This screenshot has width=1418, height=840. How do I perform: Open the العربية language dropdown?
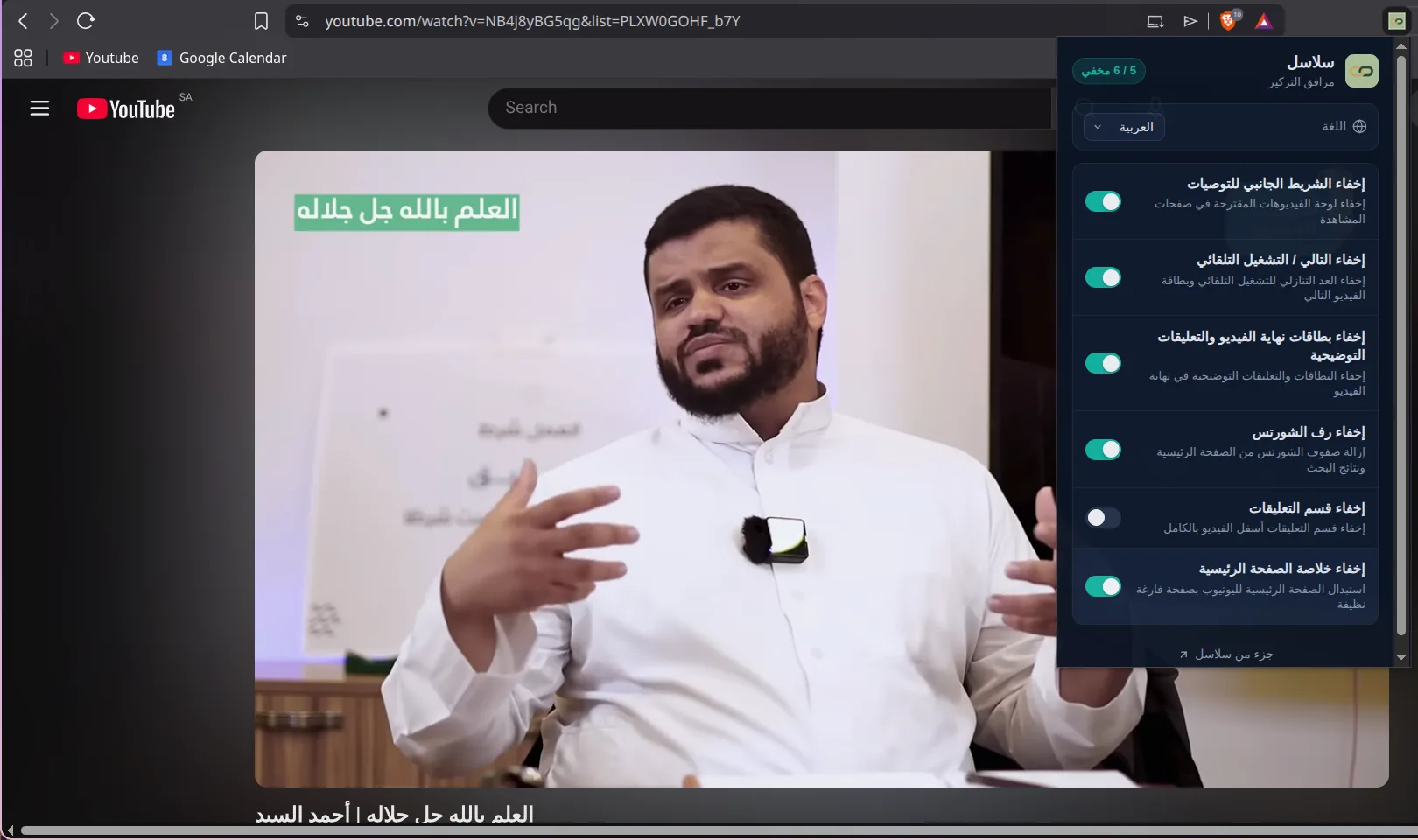(1124, 127)
